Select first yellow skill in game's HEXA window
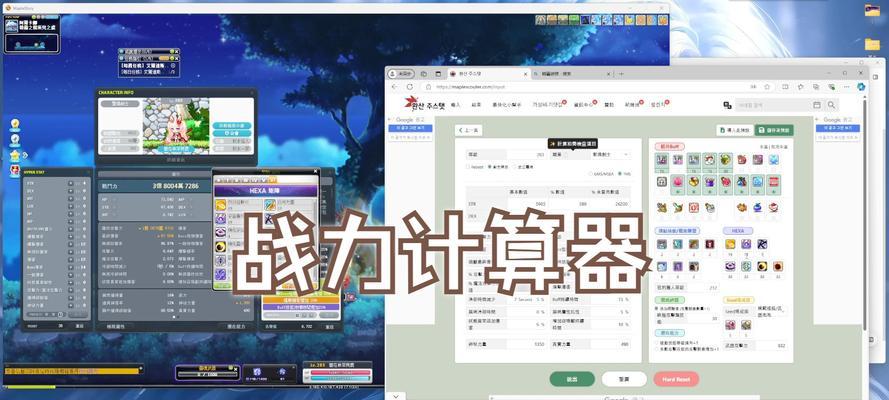The height and width of the screenshot is (400, 889). pos(220,203)
